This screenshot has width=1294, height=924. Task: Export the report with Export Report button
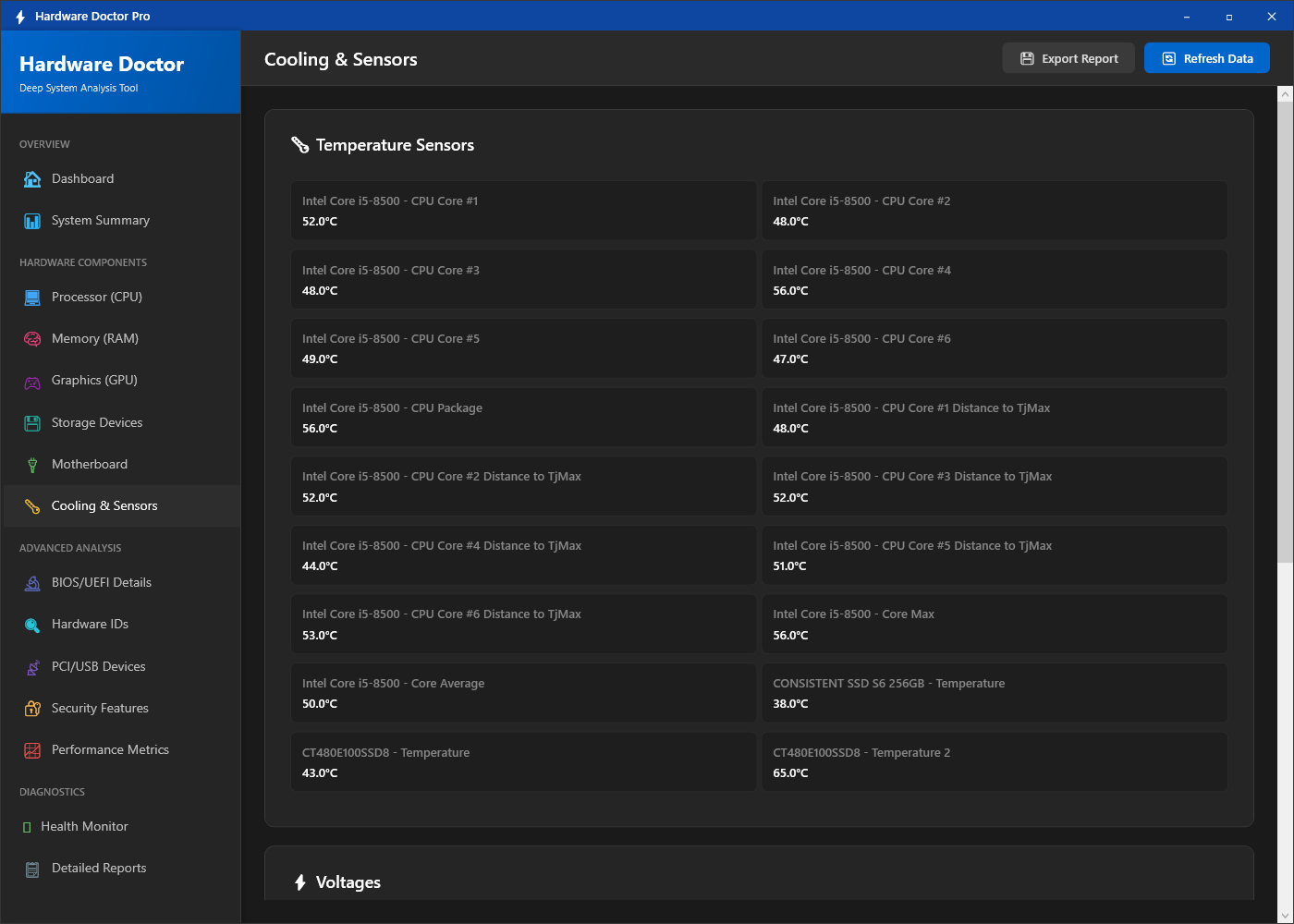(1068, 58)
